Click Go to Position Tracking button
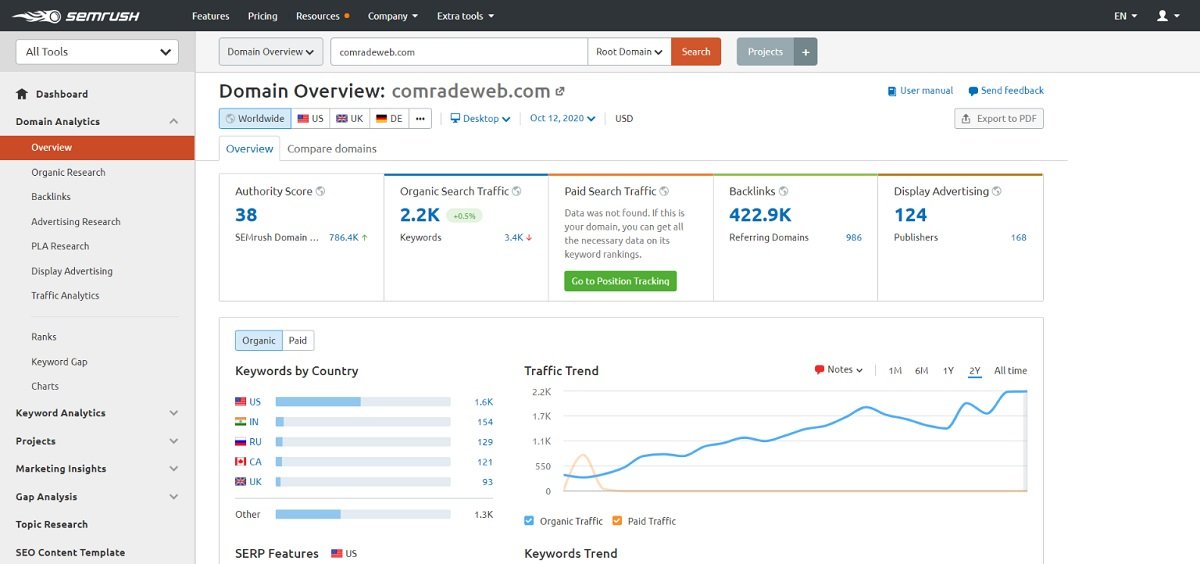 tap(620, 281)
